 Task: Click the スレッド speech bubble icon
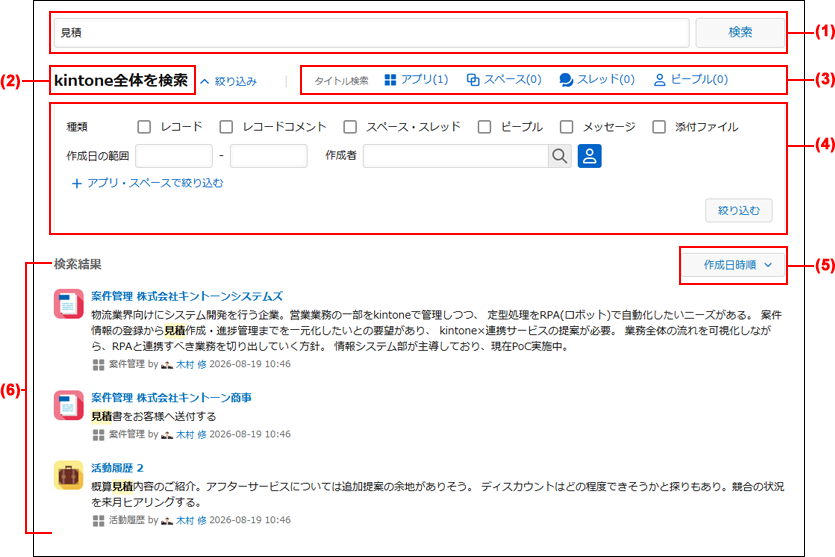[566, 80]
